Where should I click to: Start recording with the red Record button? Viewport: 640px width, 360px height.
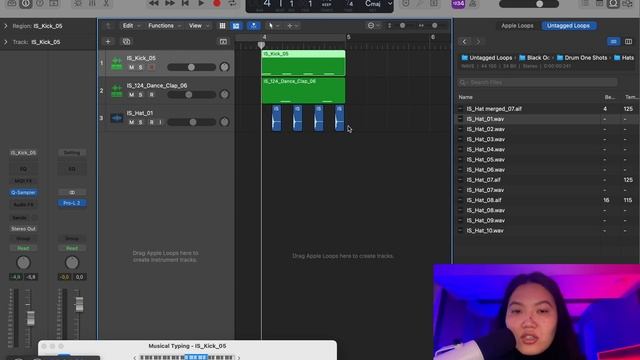tap(217, 3)
